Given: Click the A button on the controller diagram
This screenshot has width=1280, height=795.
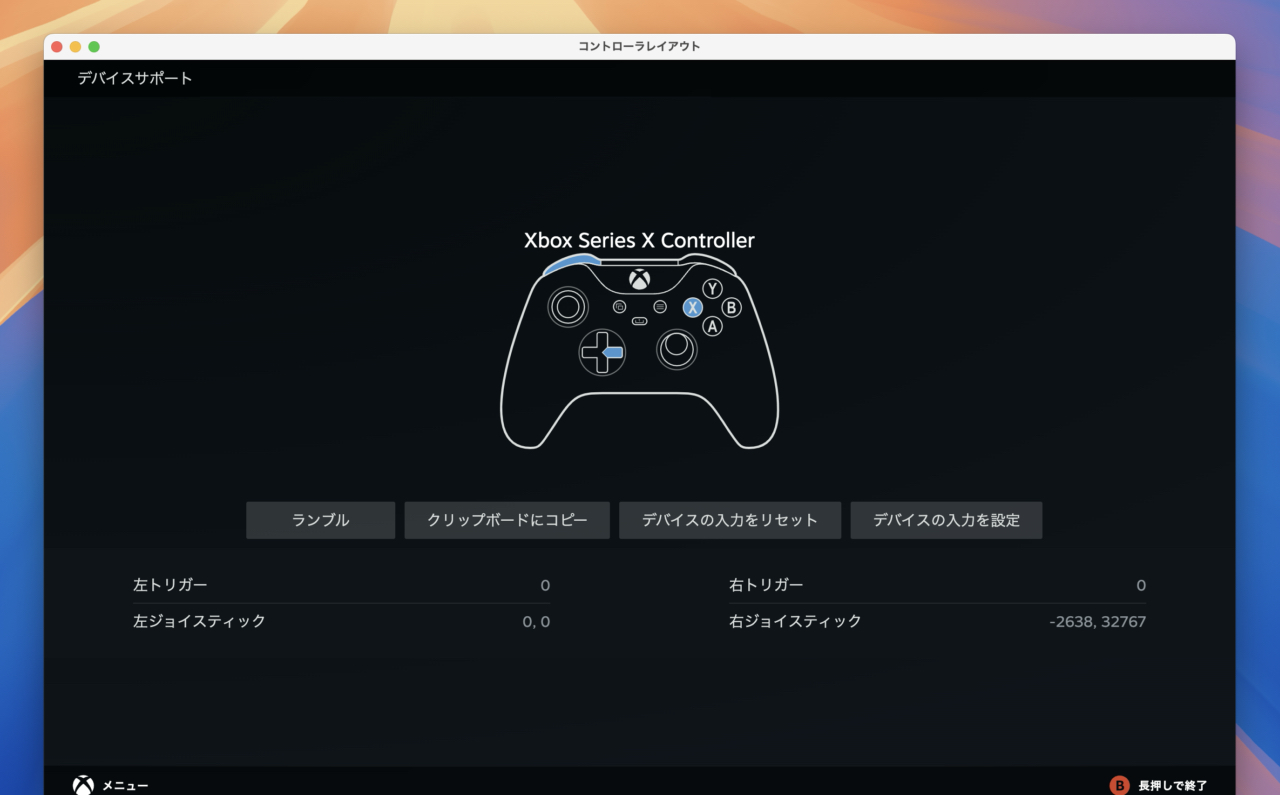Looking at the screenshot, I should pyautogui.click(x=712, y=326).
